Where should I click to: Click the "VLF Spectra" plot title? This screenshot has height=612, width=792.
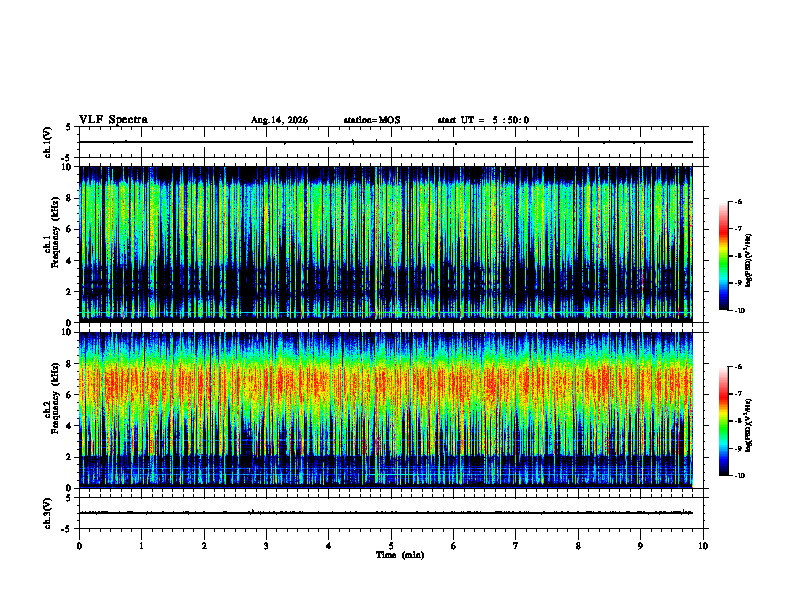[x=113, y=120]
